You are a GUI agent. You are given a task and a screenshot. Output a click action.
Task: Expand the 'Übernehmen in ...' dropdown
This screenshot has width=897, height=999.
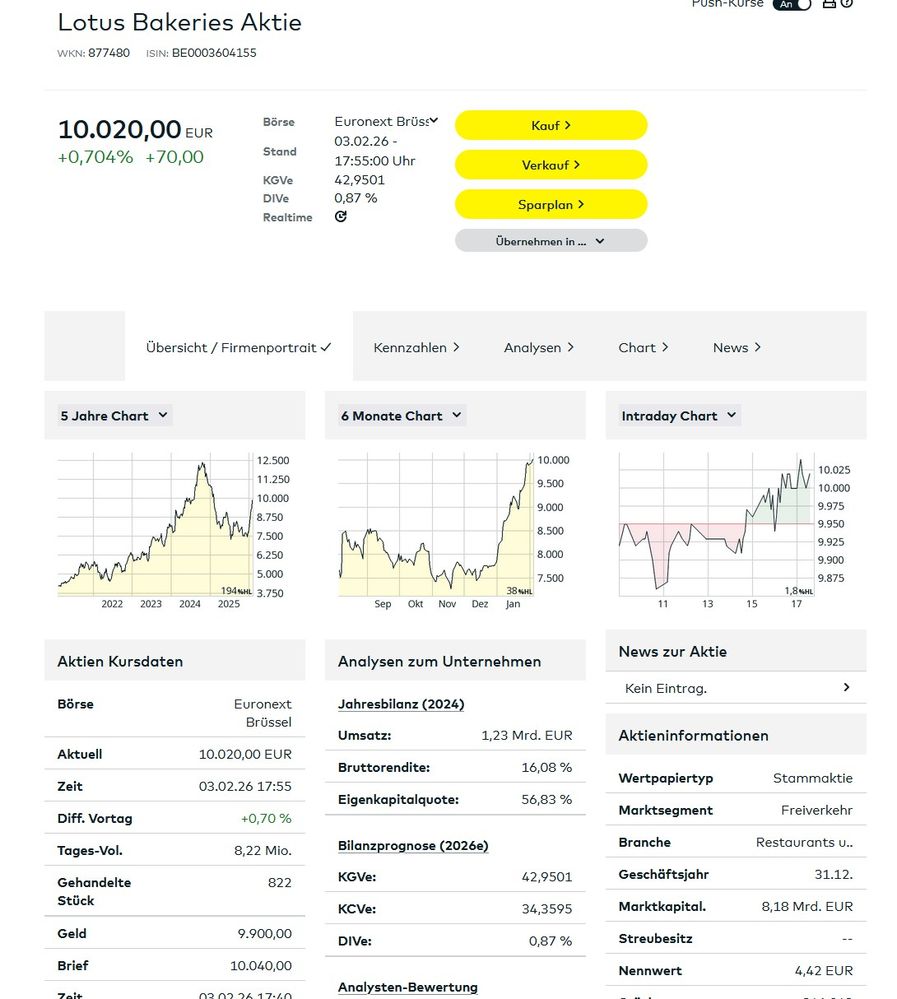551,241
